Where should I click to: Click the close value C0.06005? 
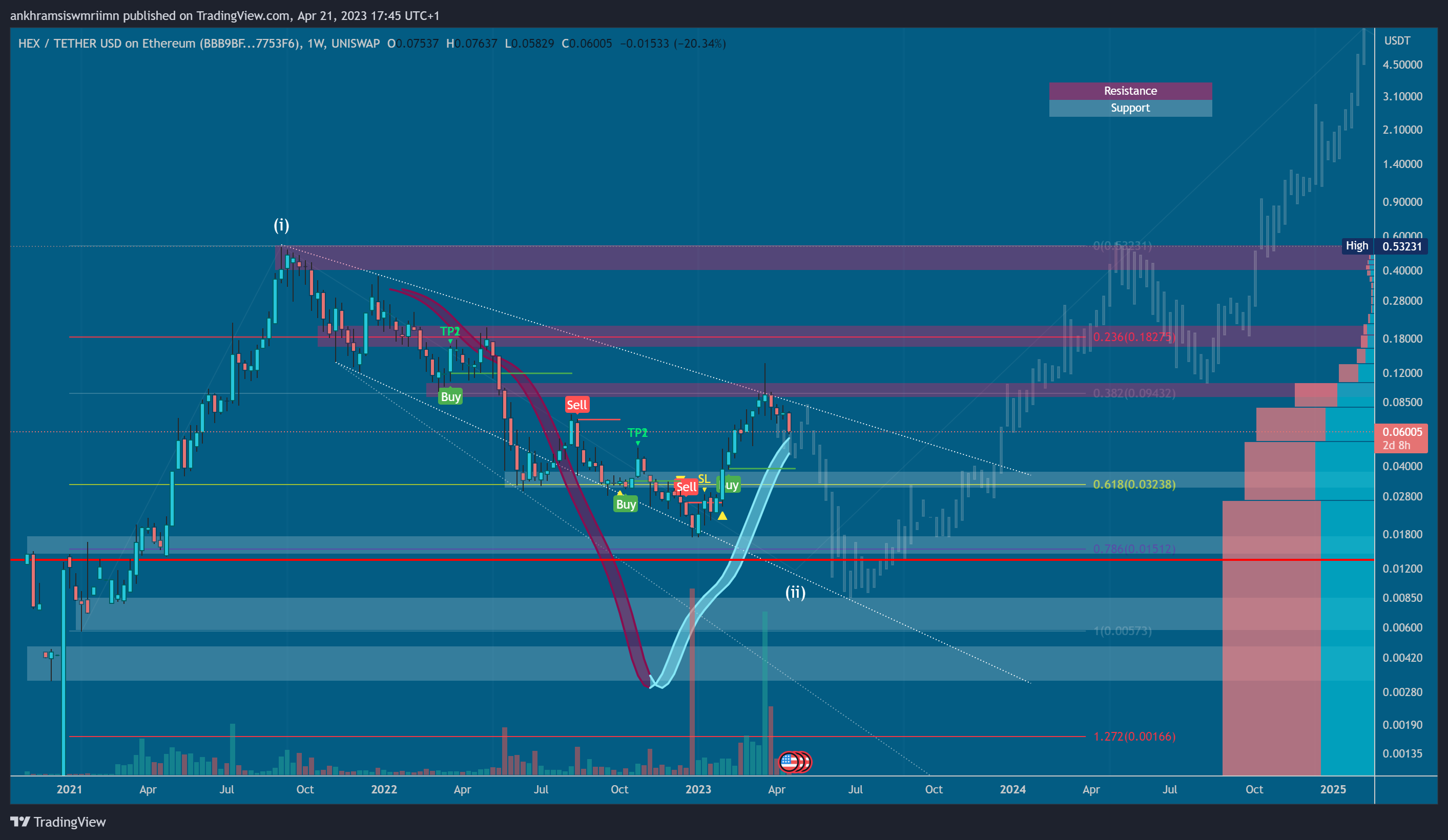pos(587,44)
